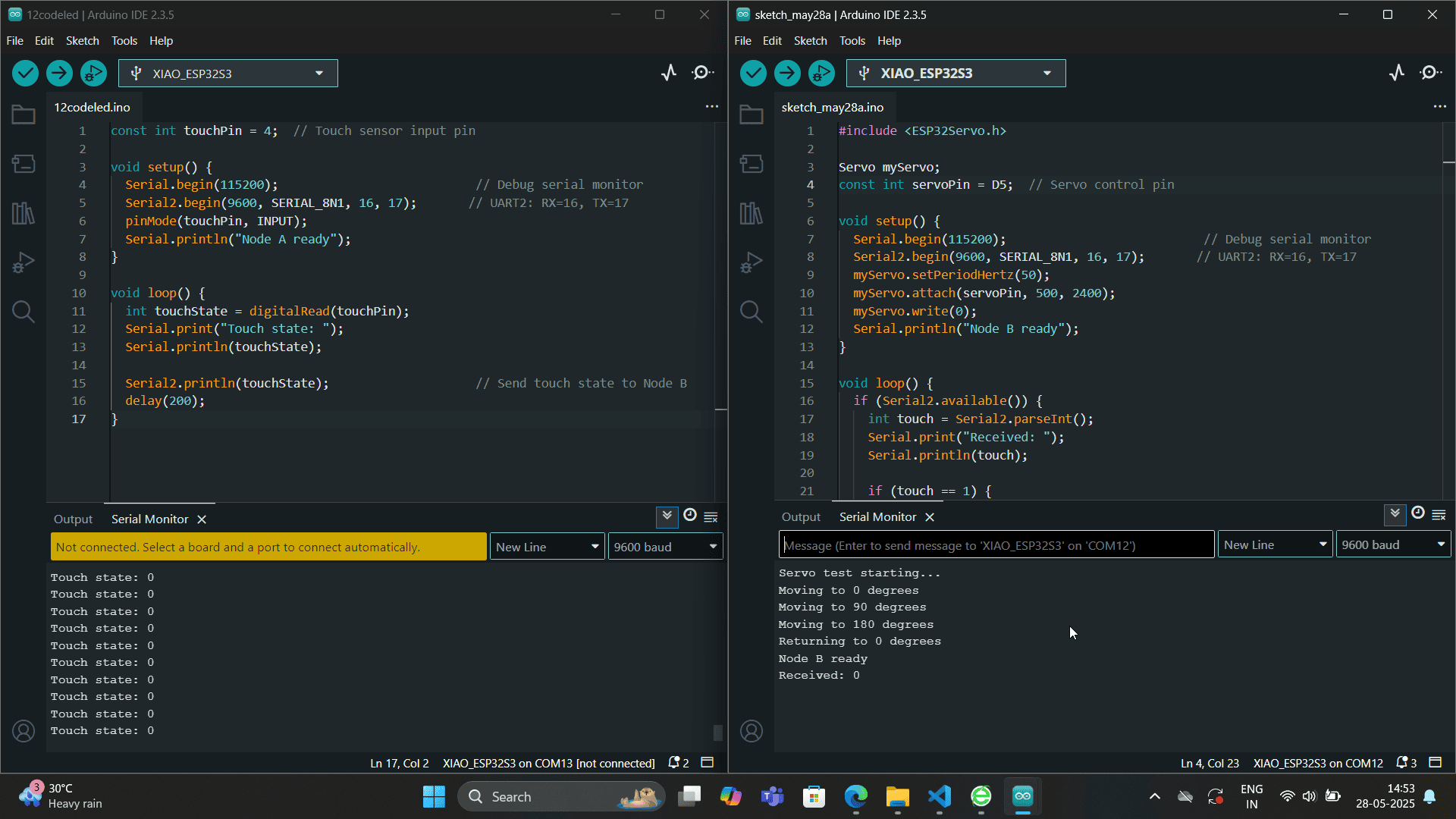The height and width of the screenshot is (819, 1456).
Task: Open Search panel in 12codeled sidebar
Action: 24,312
